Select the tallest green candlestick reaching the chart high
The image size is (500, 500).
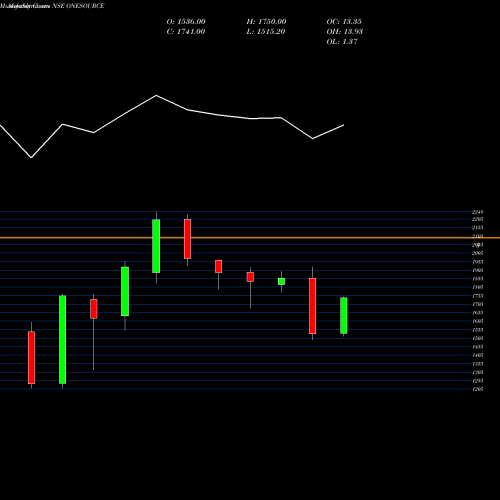click(156, 246)
